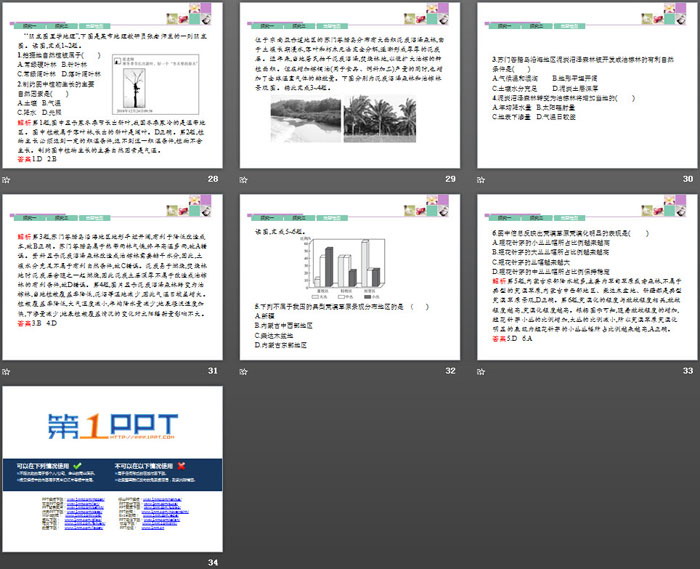The height and width of the screenshot is (569, 700).
Task: Click the animation star icon under slide 29
Action: click(244, 179)
